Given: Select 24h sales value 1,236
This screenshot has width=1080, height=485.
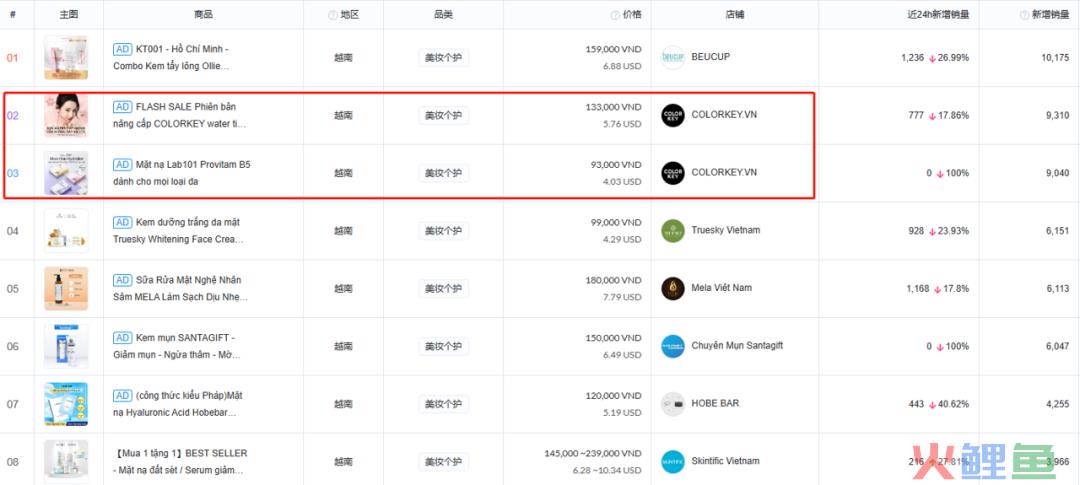Looking at the screenshot, I should [x=913, y=58].
